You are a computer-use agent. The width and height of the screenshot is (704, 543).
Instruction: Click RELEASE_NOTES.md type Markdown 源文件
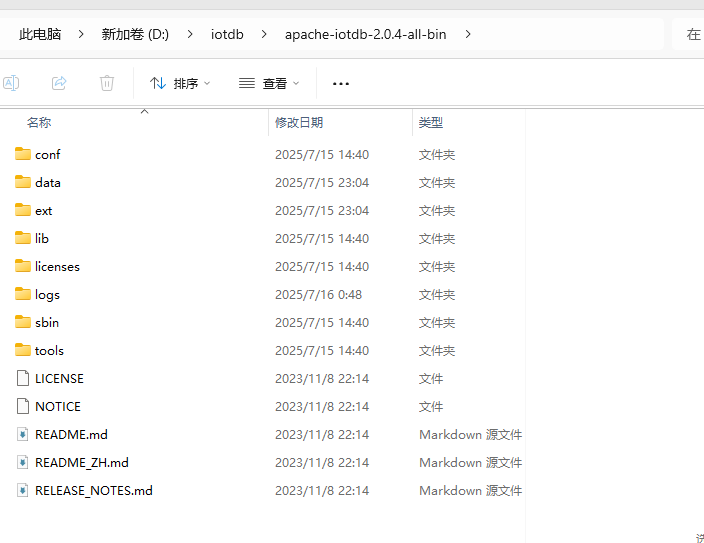471,490
